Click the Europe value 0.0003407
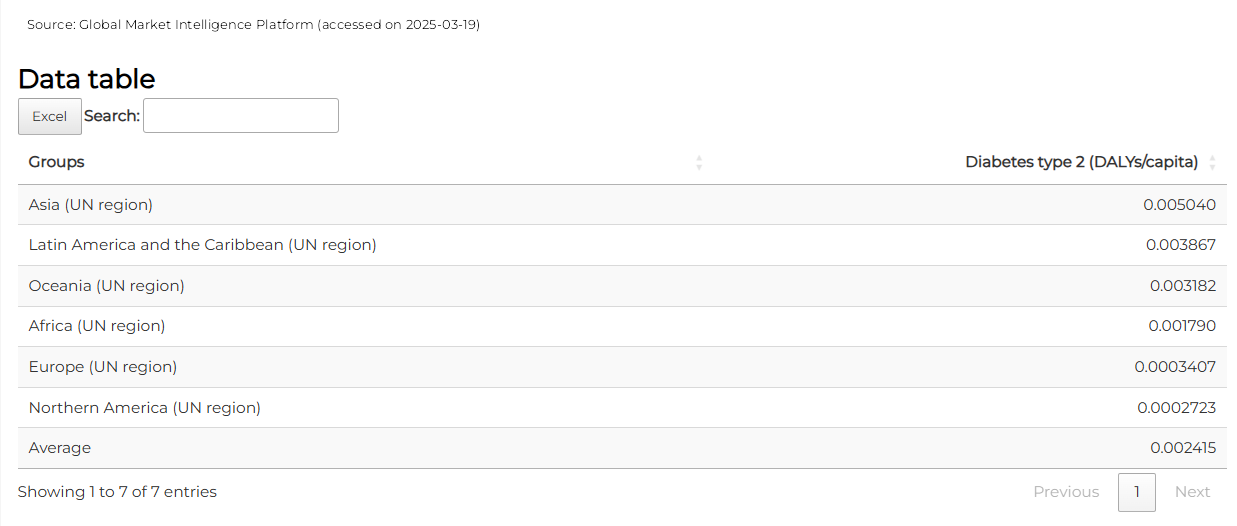Image resolution: width=1237 pixels, height=526 pixels. click(x=1175, y=367)
